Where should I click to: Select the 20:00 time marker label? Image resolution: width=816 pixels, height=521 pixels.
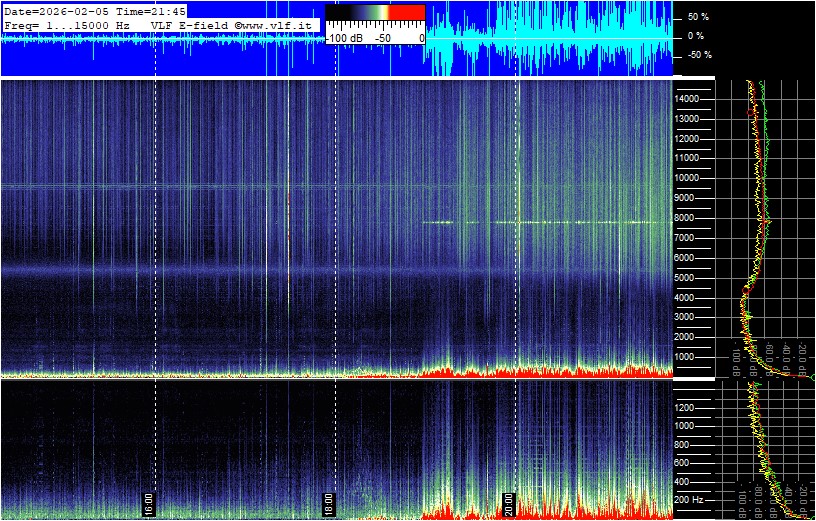[x=508, y=501]
